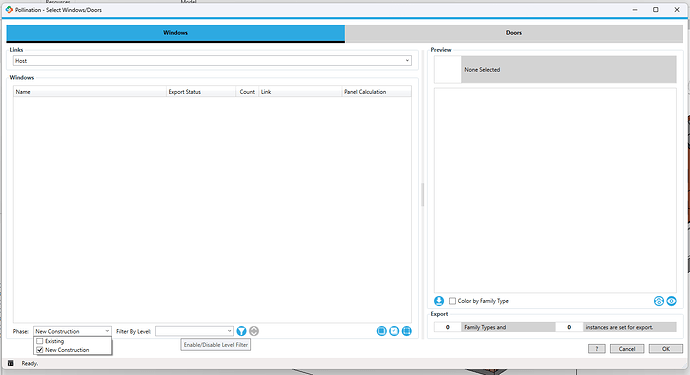Viewport: 690px width, 375px height.
Task: Click the middle blue circular icon below the windows table
Action: [394, 331]
